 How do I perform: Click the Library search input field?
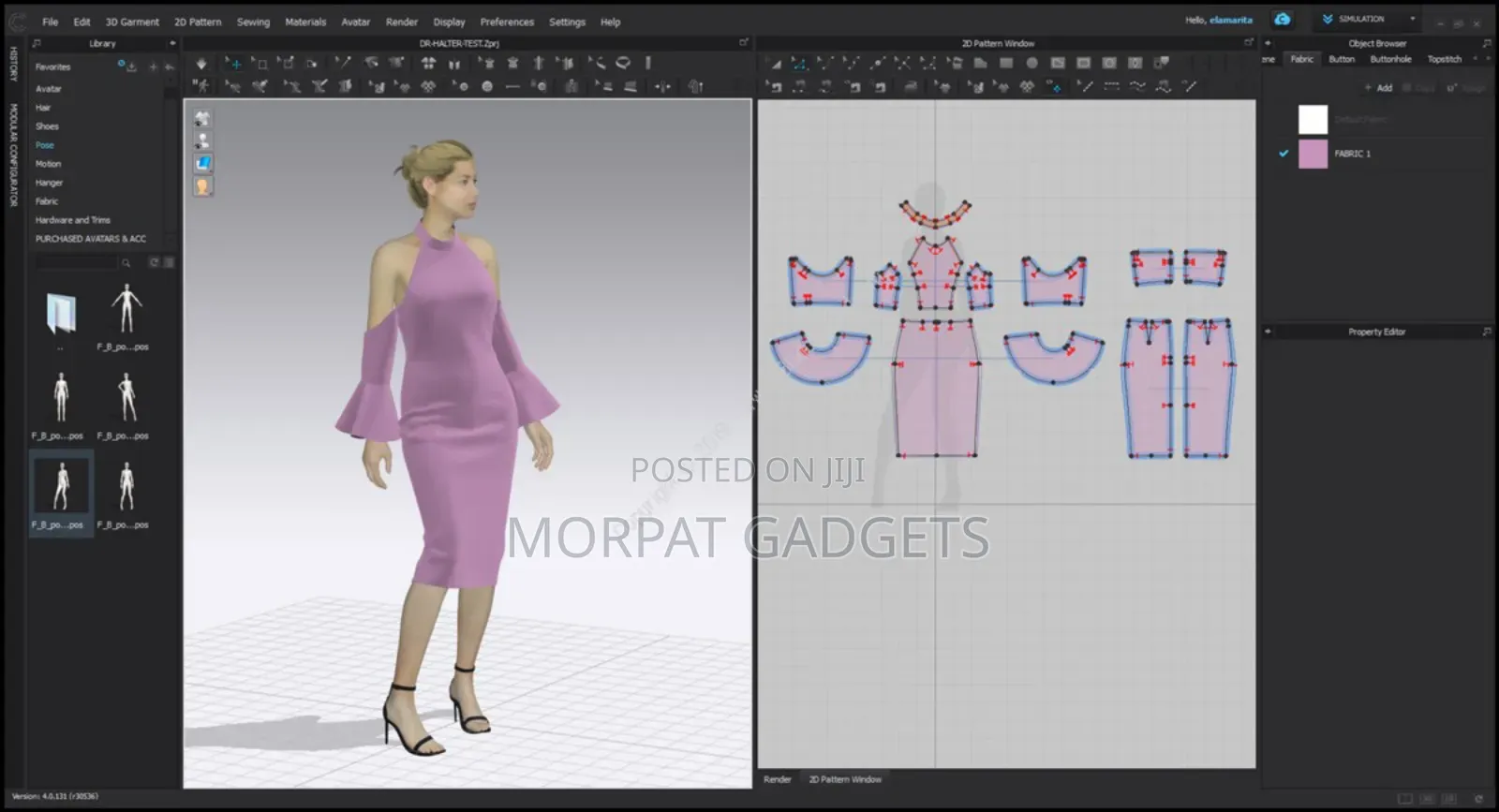click(x=77, y=263)
